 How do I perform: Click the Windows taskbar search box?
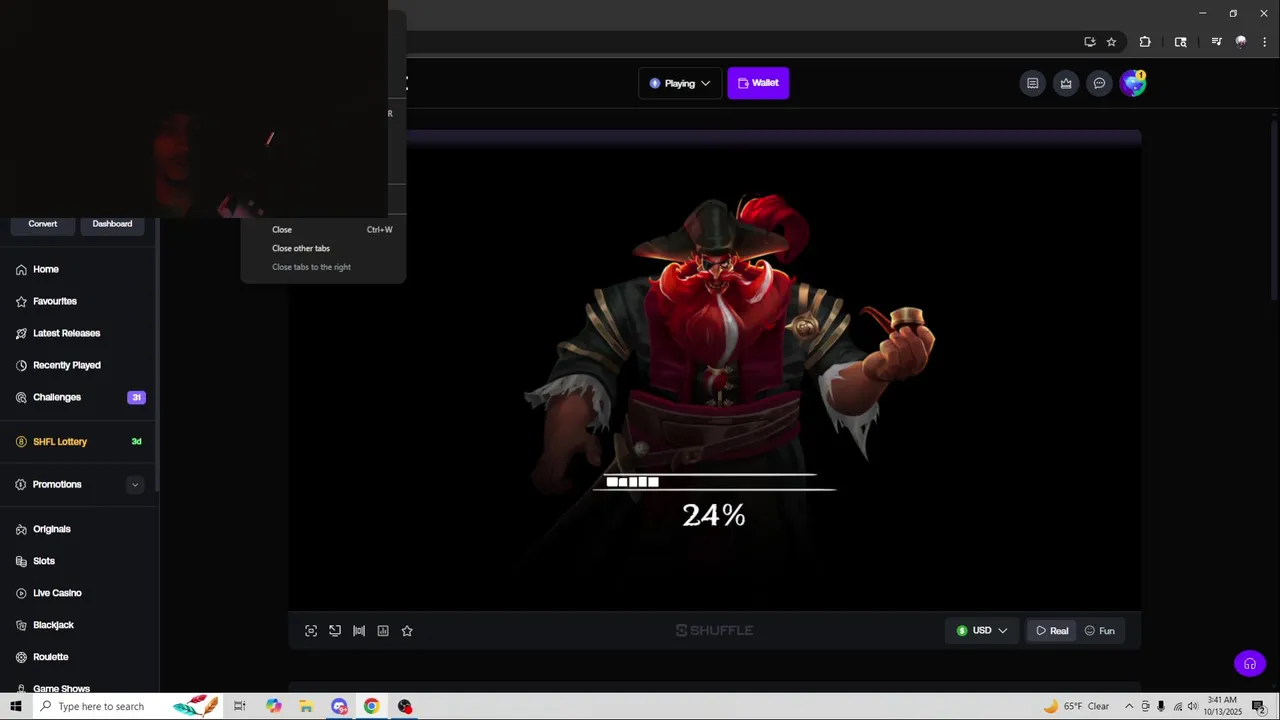coord(127,706)
